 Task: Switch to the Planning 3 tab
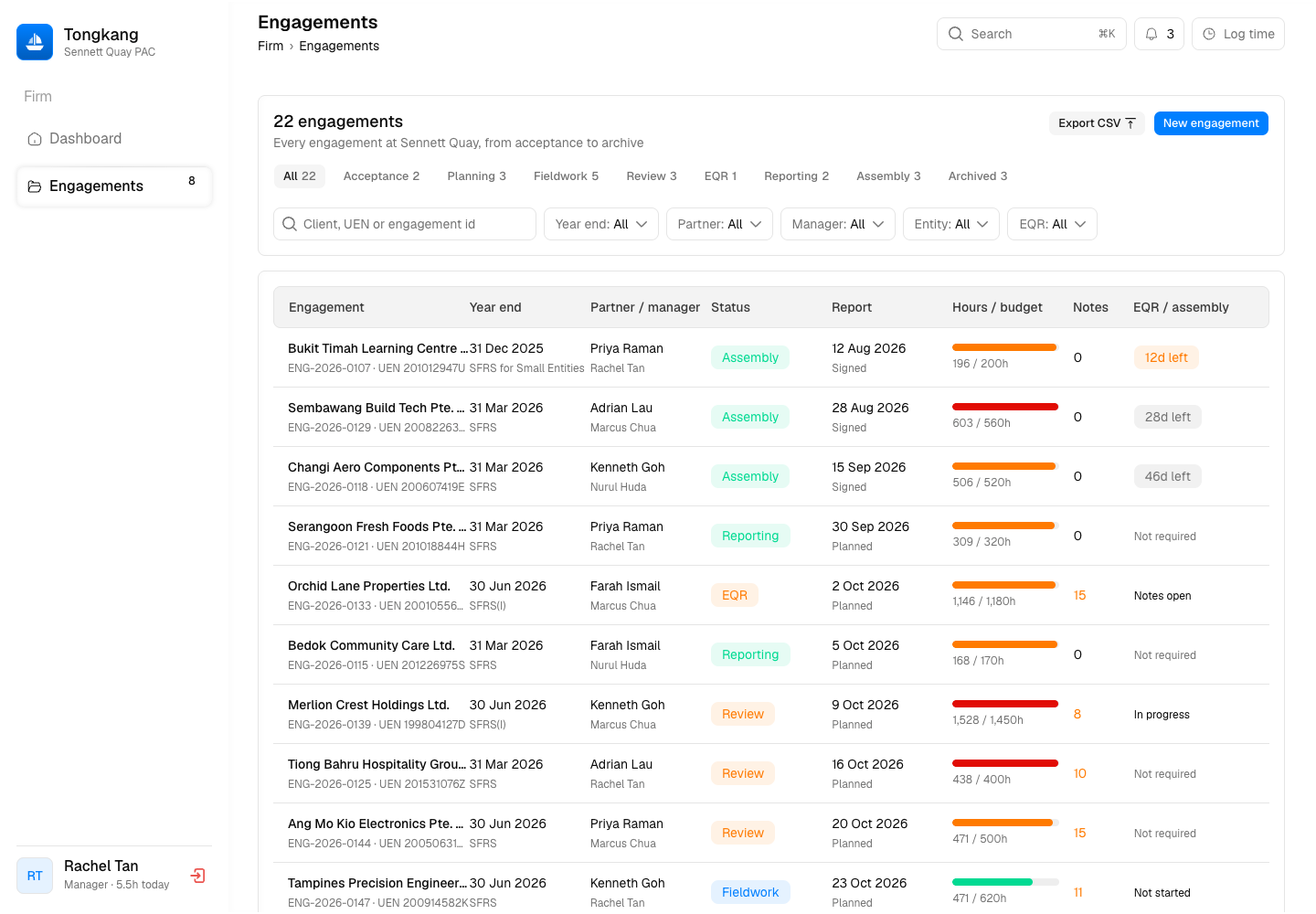[x=477, y=176]
